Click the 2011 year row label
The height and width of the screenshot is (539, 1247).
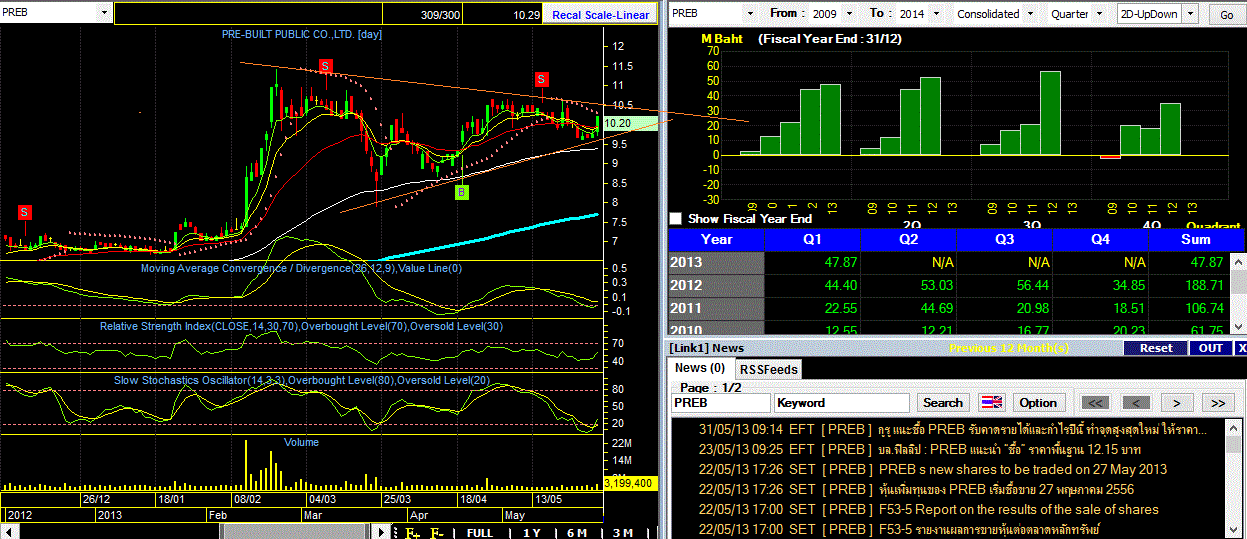point(716,308)
